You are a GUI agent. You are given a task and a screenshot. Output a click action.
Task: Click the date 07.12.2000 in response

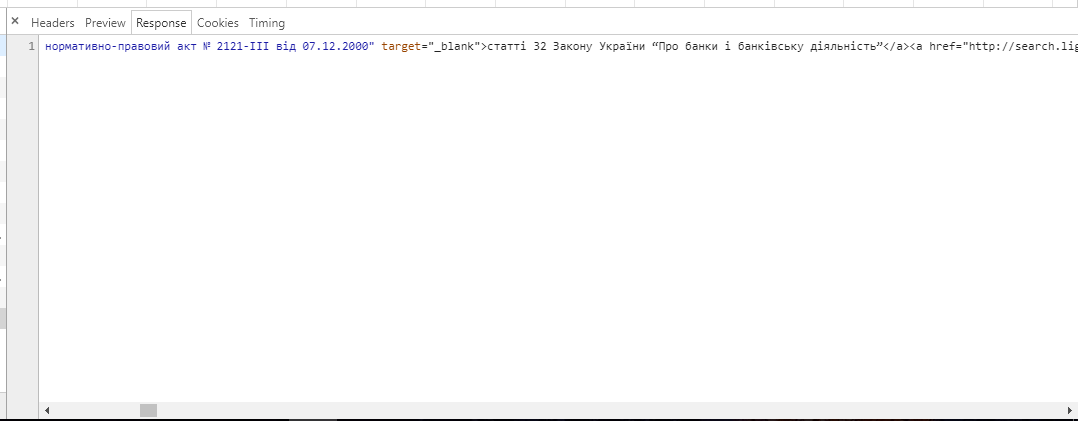click(335, 47)
